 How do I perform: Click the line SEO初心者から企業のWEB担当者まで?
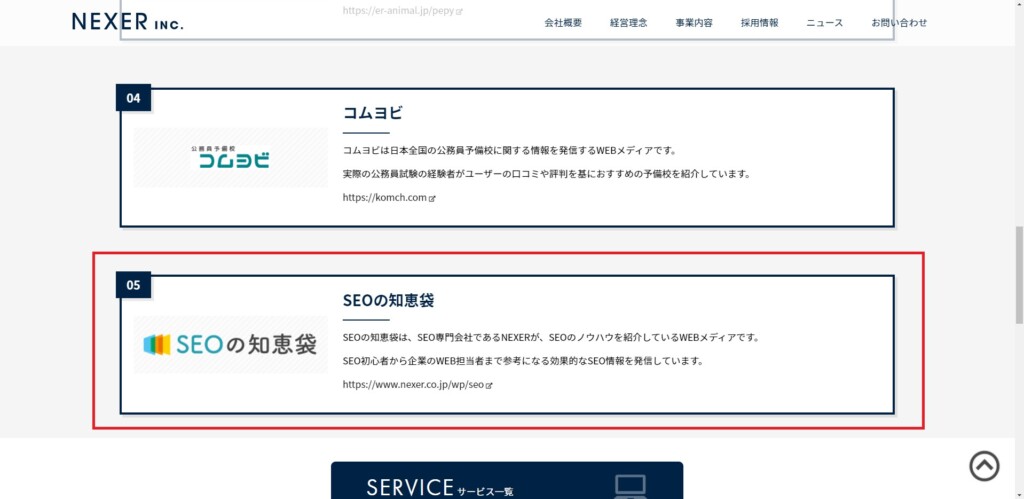[x=523, y=361]
